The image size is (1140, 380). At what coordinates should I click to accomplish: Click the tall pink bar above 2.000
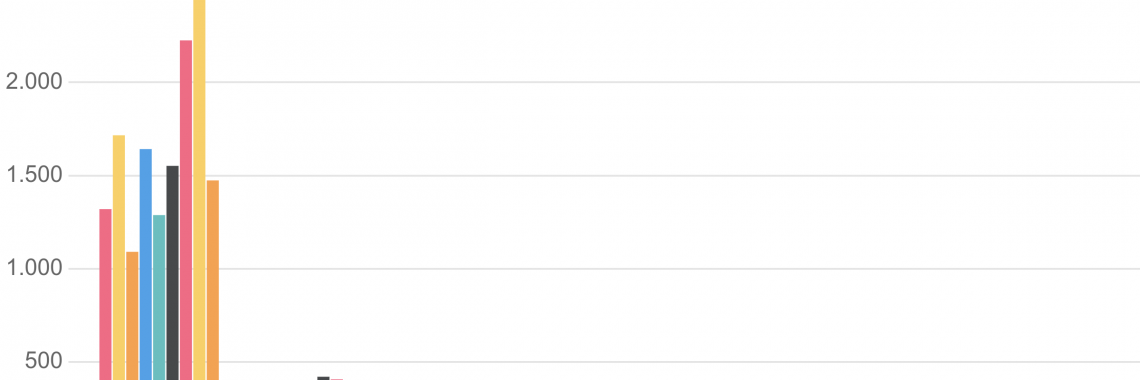[x=186, y=210]
